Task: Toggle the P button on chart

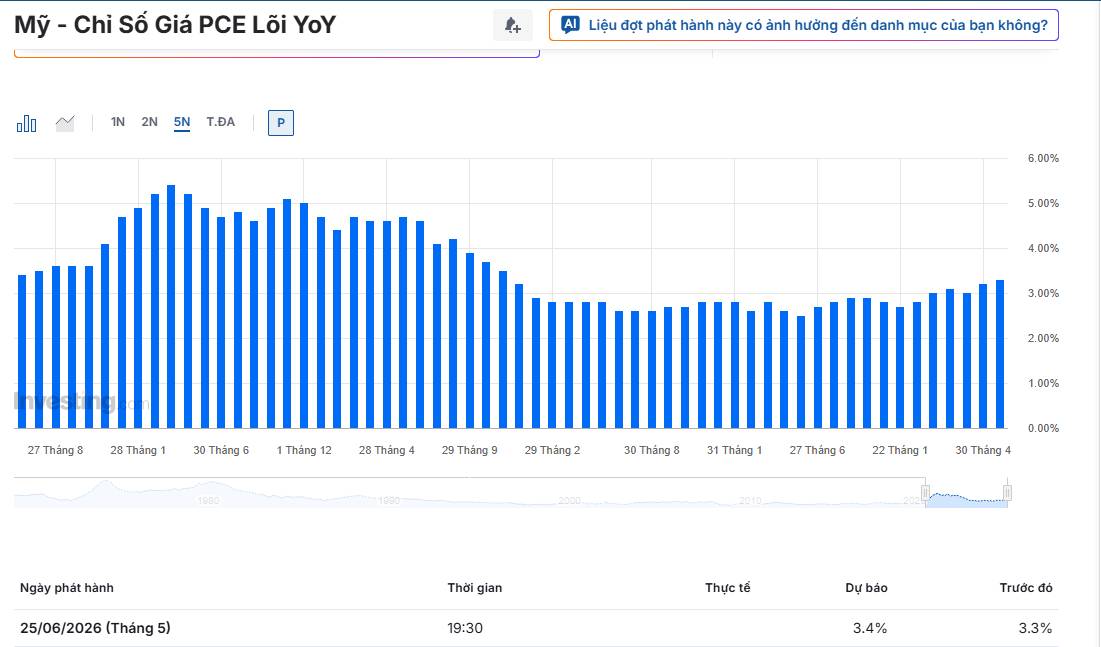Action: coord(281,123)
